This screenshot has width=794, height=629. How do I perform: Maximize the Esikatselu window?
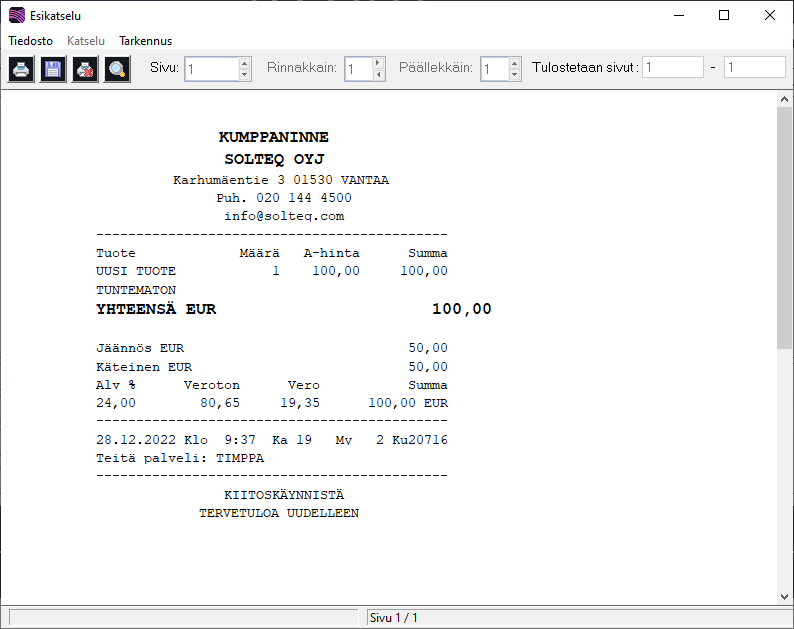coord(724,15)
